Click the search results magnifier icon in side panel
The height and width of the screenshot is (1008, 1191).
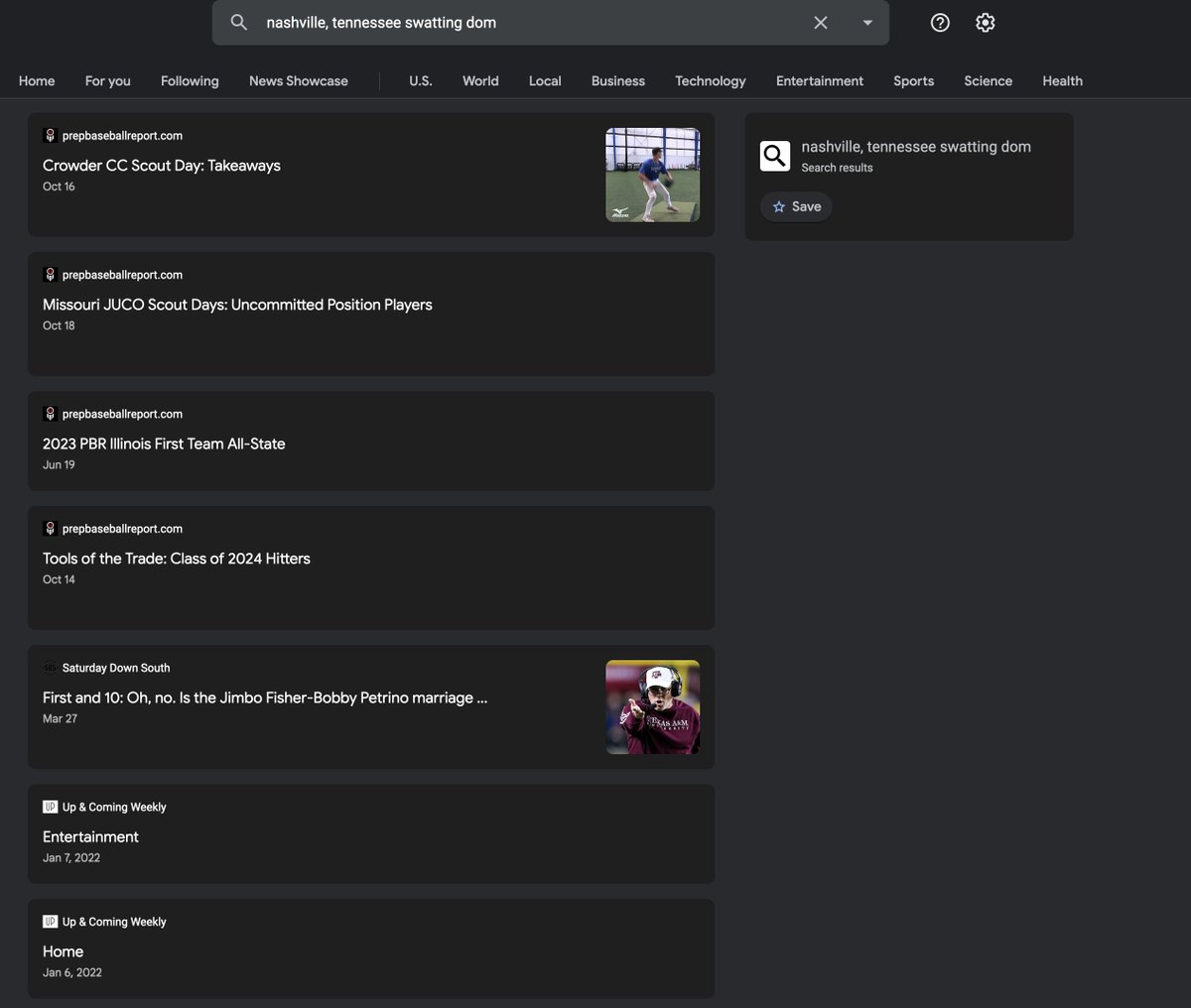775,156
